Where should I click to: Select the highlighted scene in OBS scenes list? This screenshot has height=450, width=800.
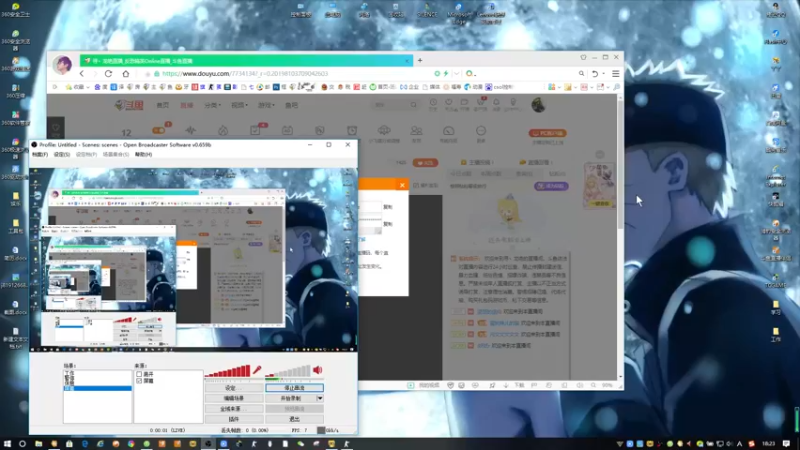97,388
